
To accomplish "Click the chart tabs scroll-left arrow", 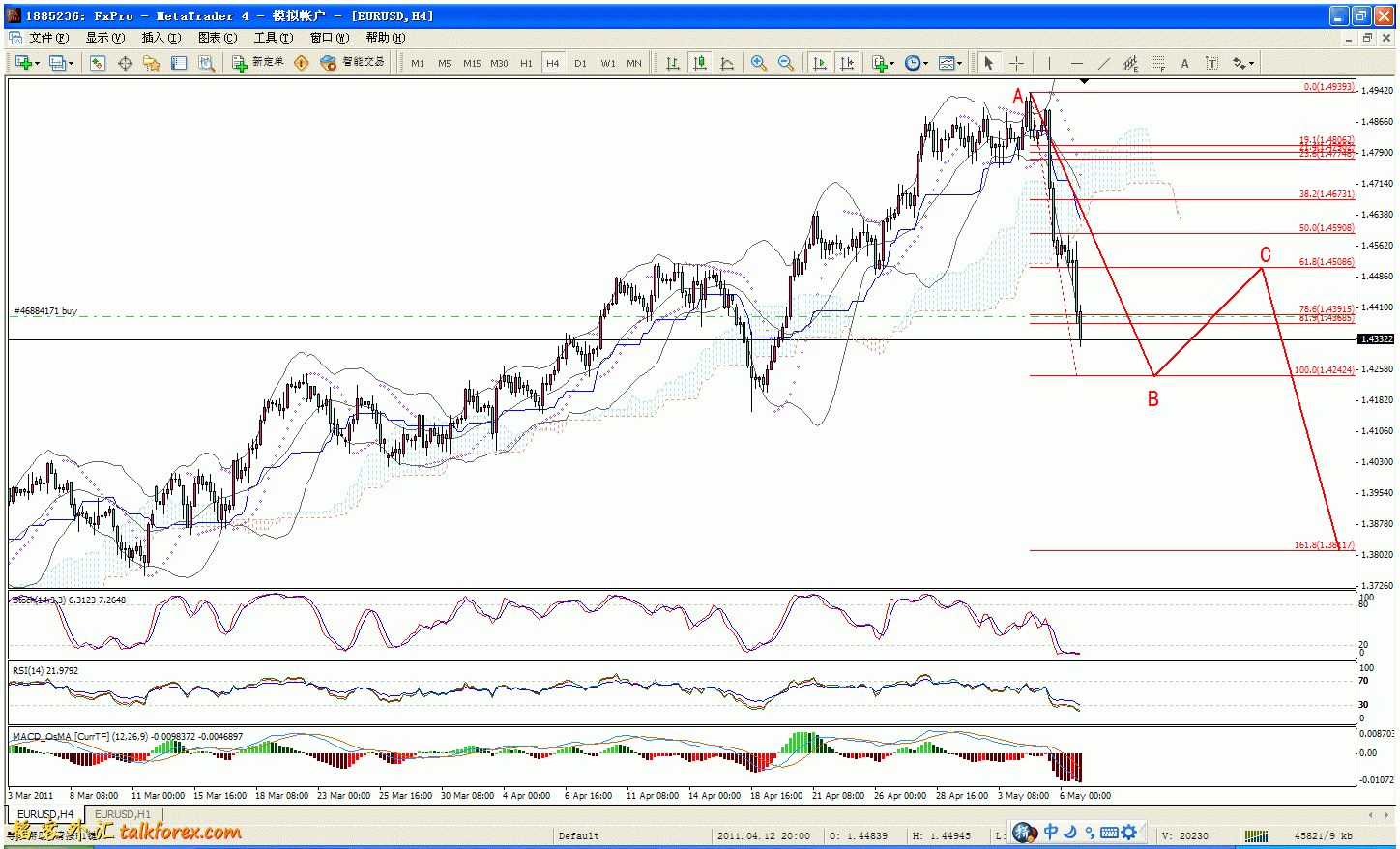I will (x=1371, y=815).
